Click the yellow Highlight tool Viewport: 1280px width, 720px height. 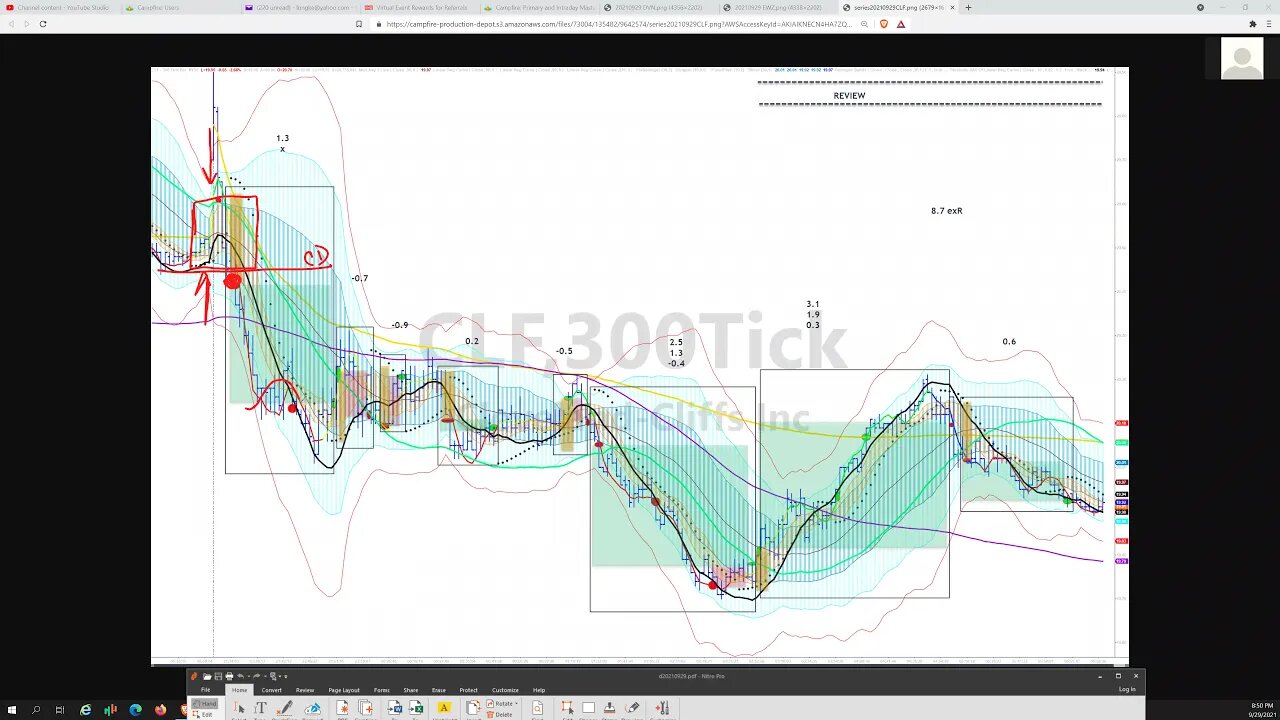[x=444, y=708]
